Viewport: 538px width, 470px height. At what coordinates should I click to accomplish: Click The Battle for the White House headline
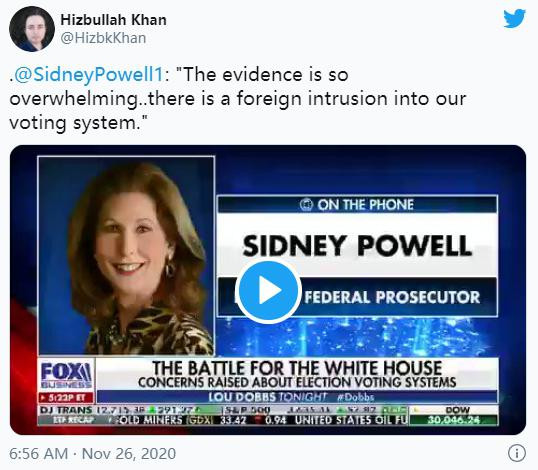pyautogui.click(x=297, y=368)
